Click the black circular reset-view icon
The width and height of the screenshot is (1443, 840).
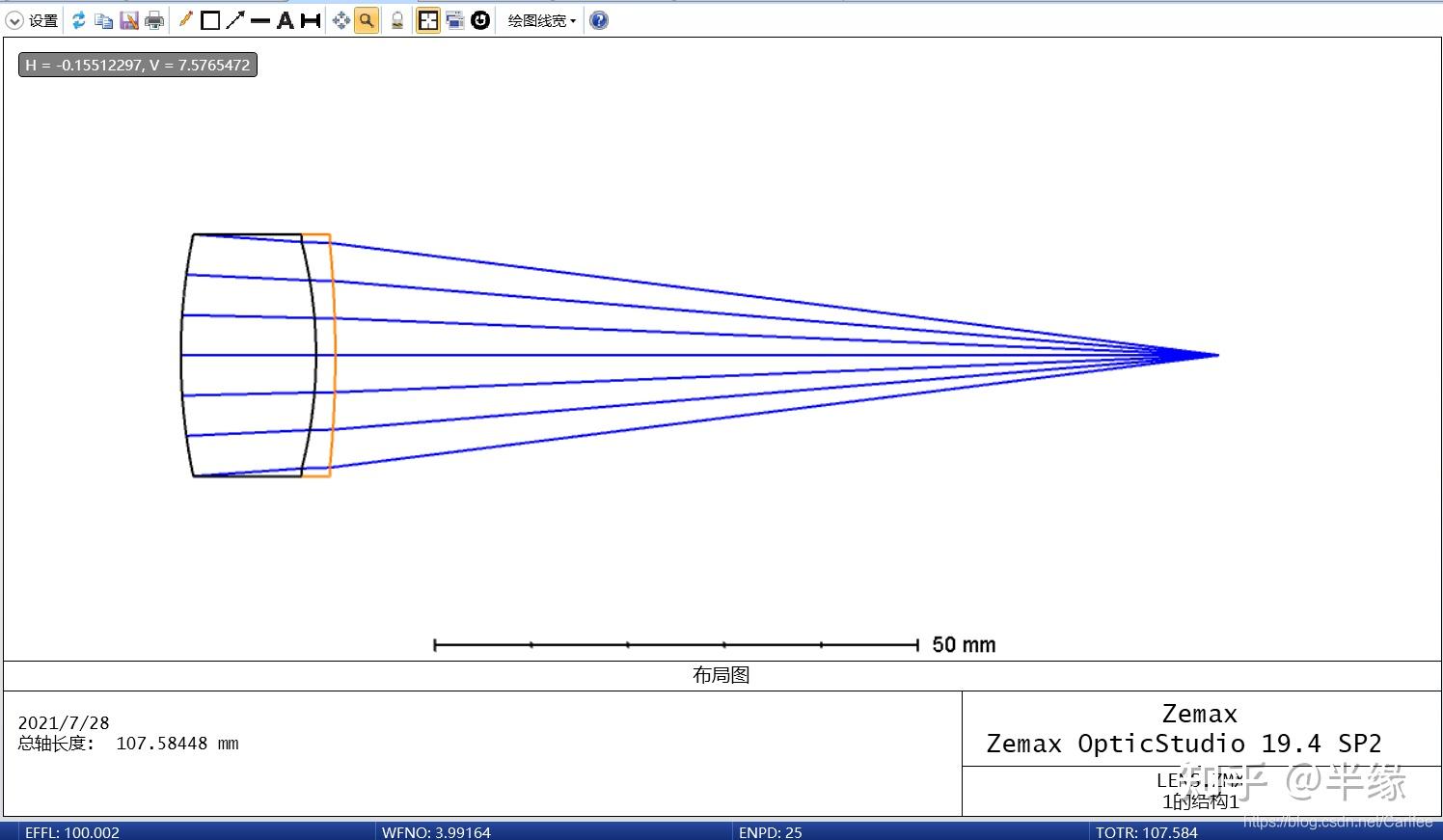click(480, 20)
